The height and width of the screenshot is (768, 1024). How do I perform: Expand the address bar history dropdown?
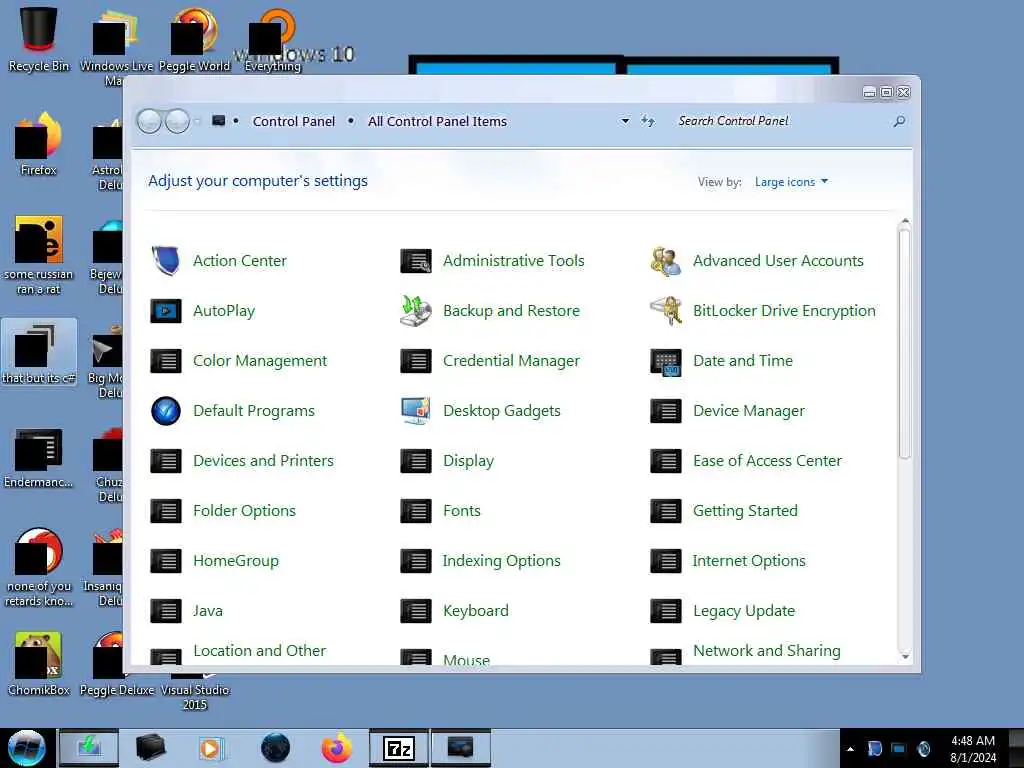pyautogui.click(x=625, y=121)
